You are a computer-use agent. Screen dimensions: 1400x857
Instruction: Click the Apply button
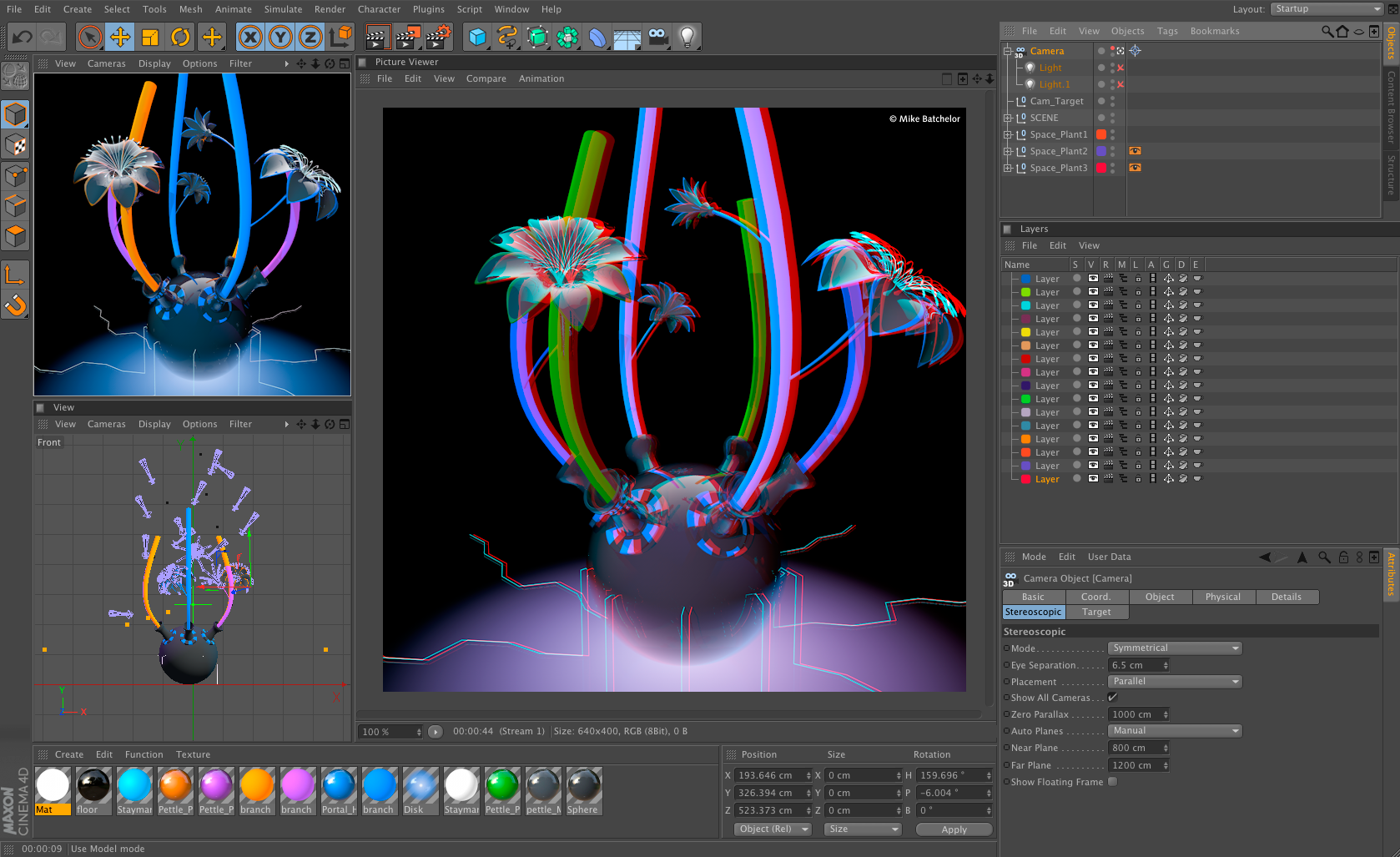tap(954, 829)
